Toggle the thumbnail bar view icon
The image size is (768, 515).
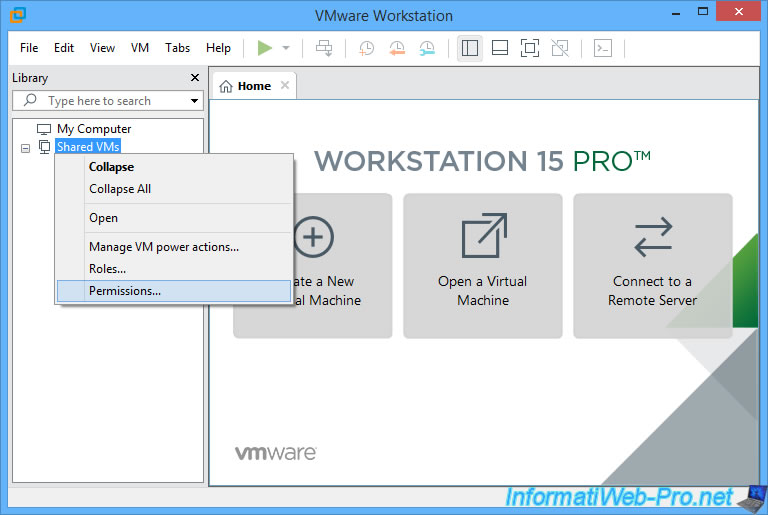coord(500,48)
